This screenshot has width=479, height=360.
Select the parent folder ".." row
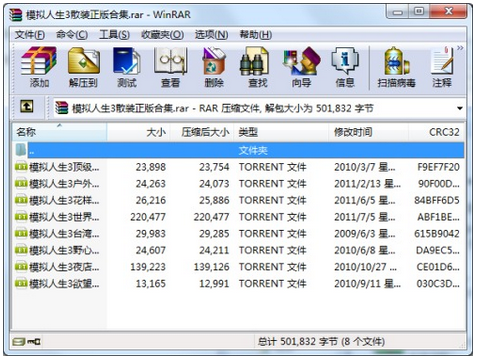click(x=239, y=150)
